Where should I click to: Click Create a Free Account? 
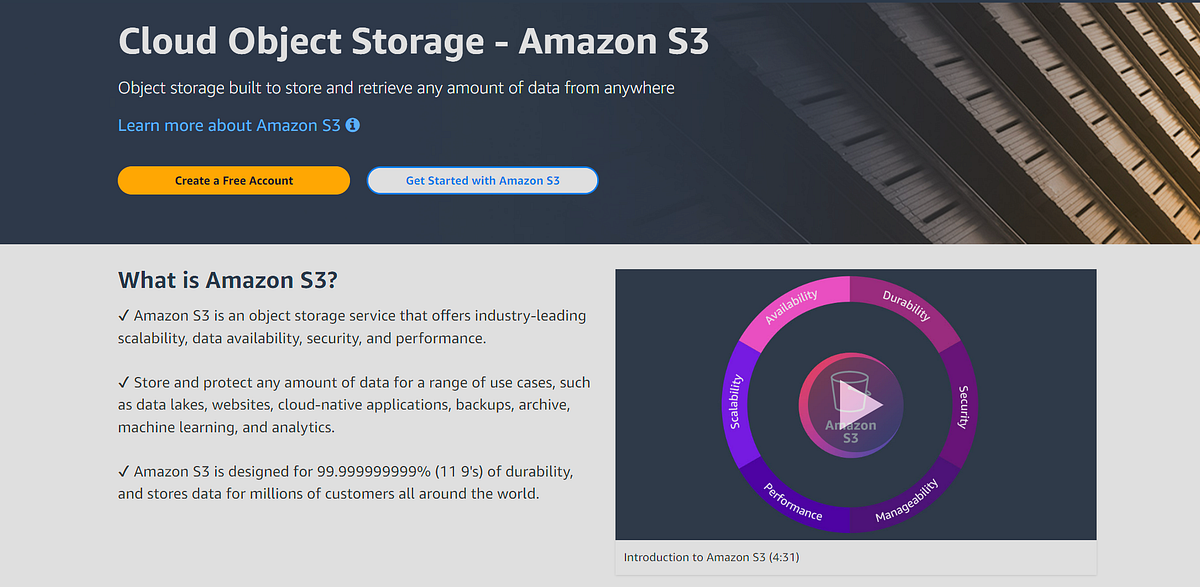(x=233, y=180)
